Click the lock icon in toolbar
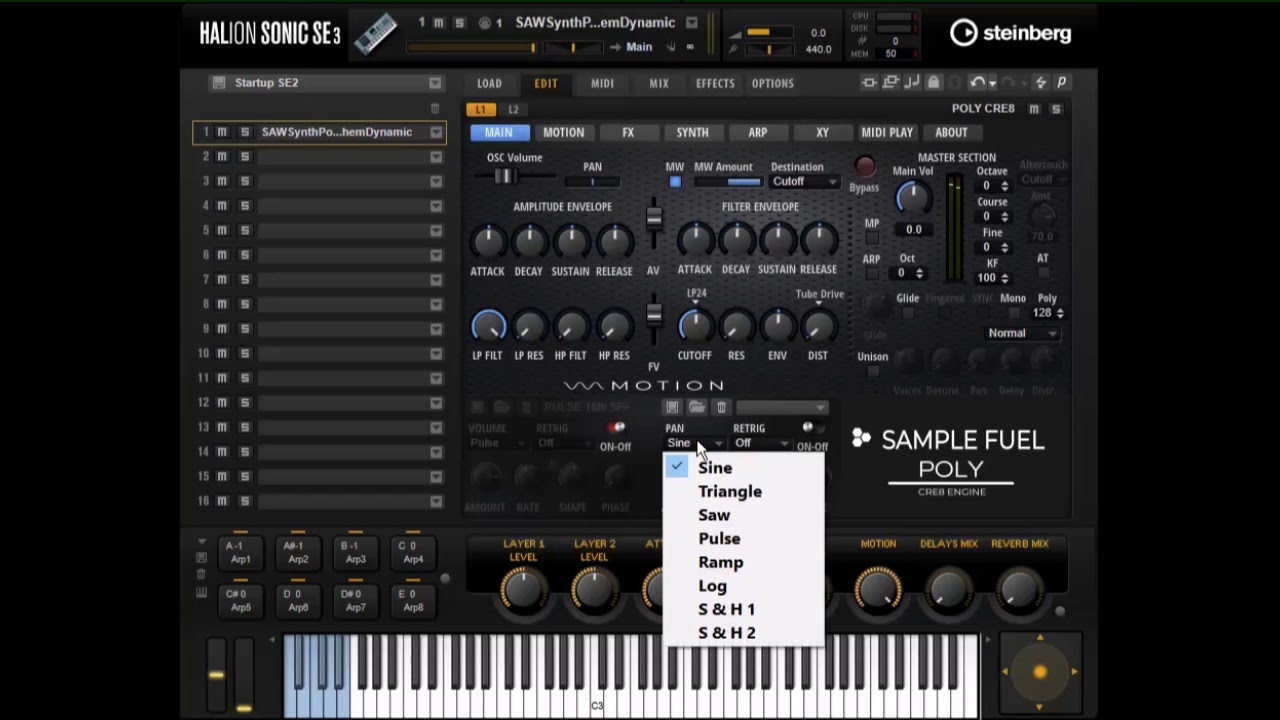 934,83
